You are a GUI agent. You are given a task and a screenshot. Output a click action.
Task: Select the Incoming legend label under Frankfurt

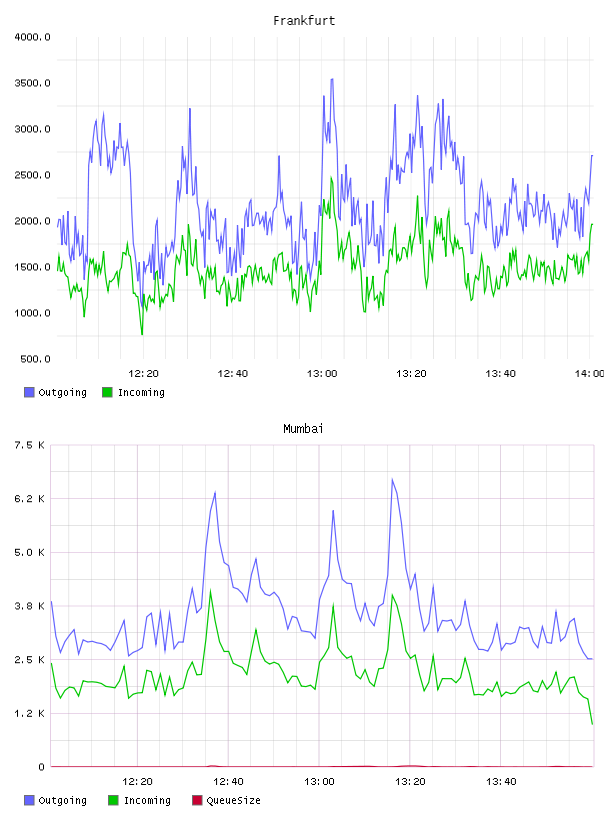[141, 392]
